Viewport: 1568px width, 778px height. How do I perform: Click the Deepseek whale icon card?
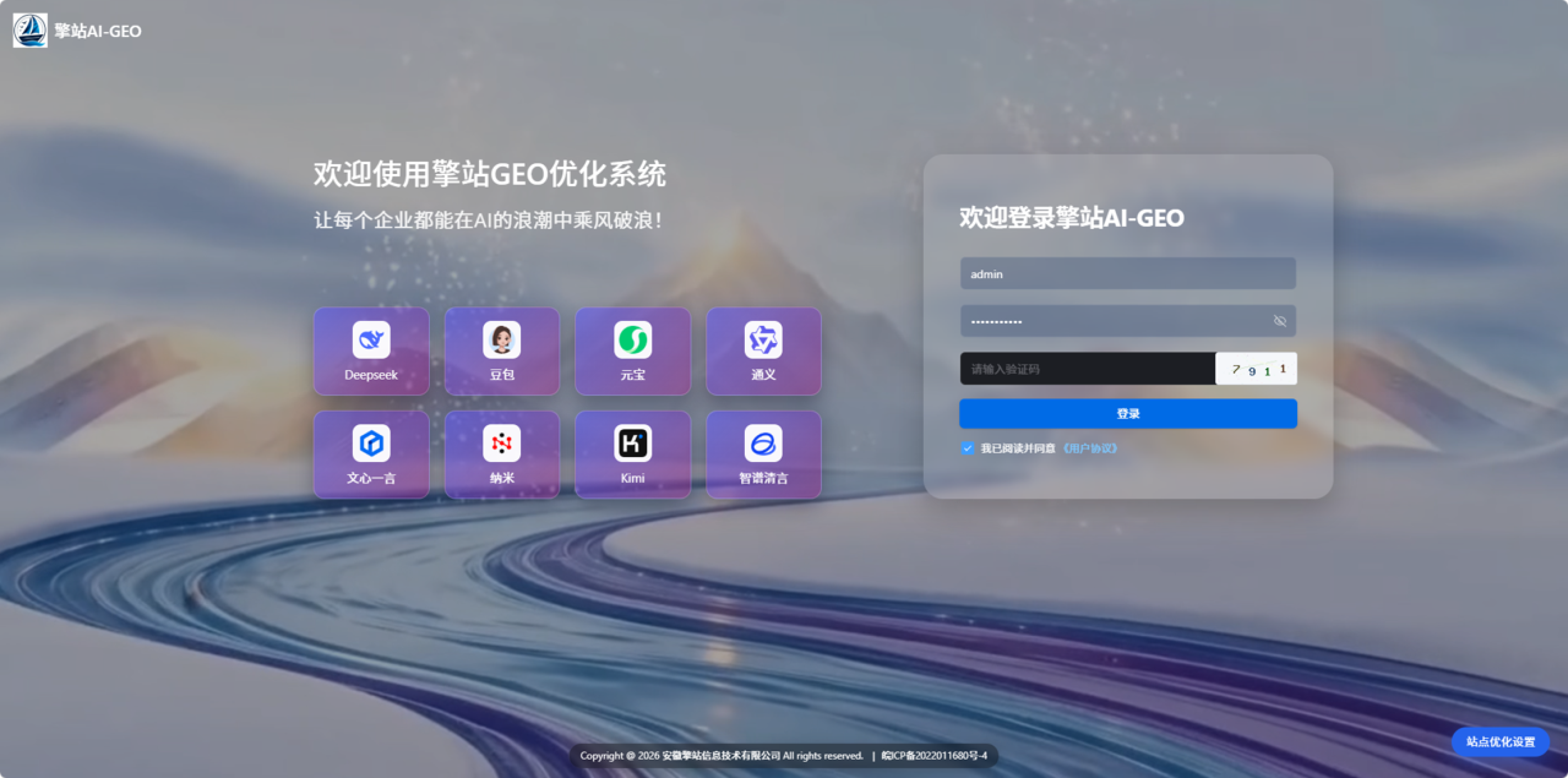[x=371, y=351]
